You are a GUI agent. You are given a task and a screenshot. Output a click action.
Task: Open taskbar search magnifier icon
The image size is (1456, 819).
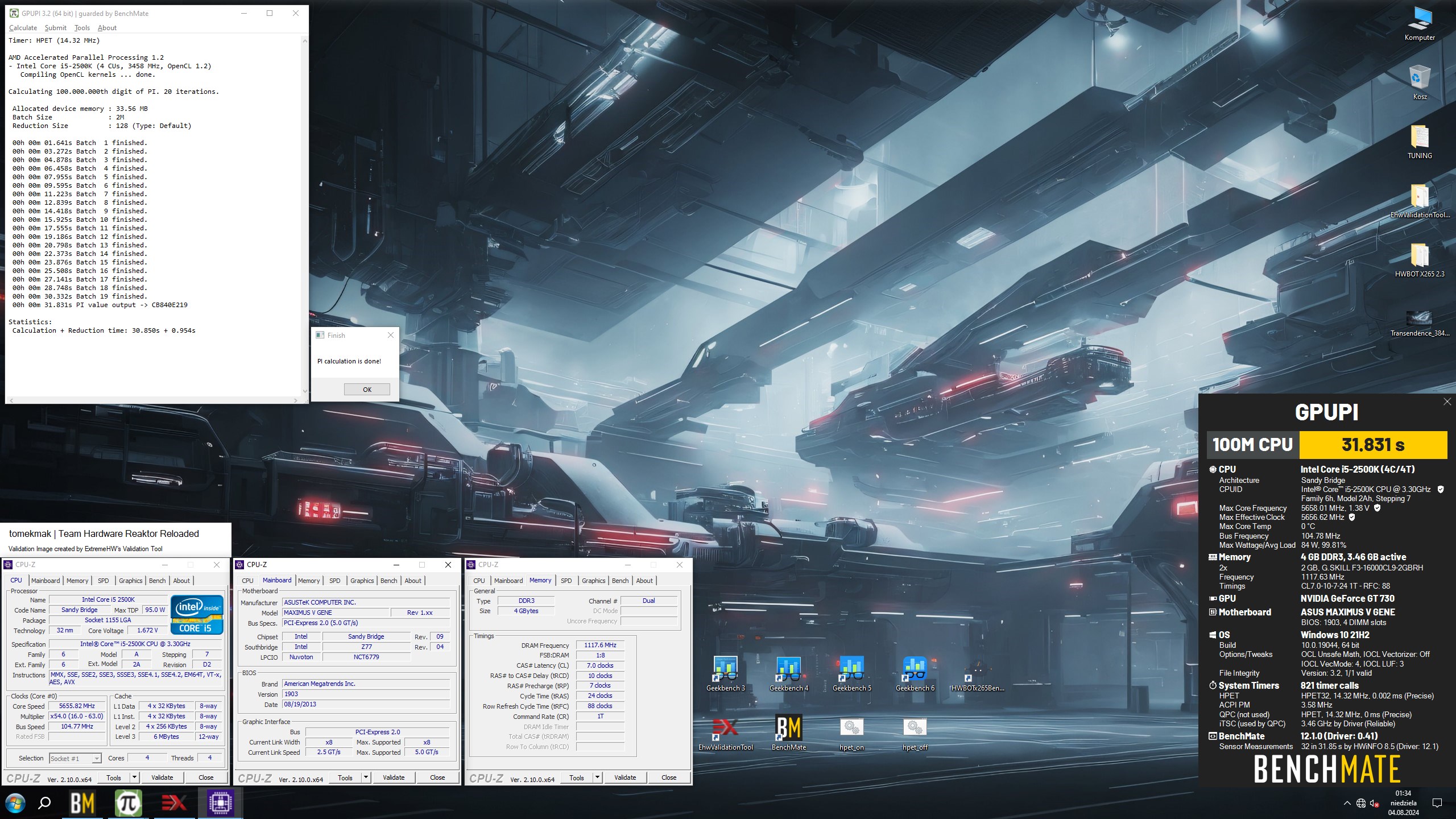point(44,803)
